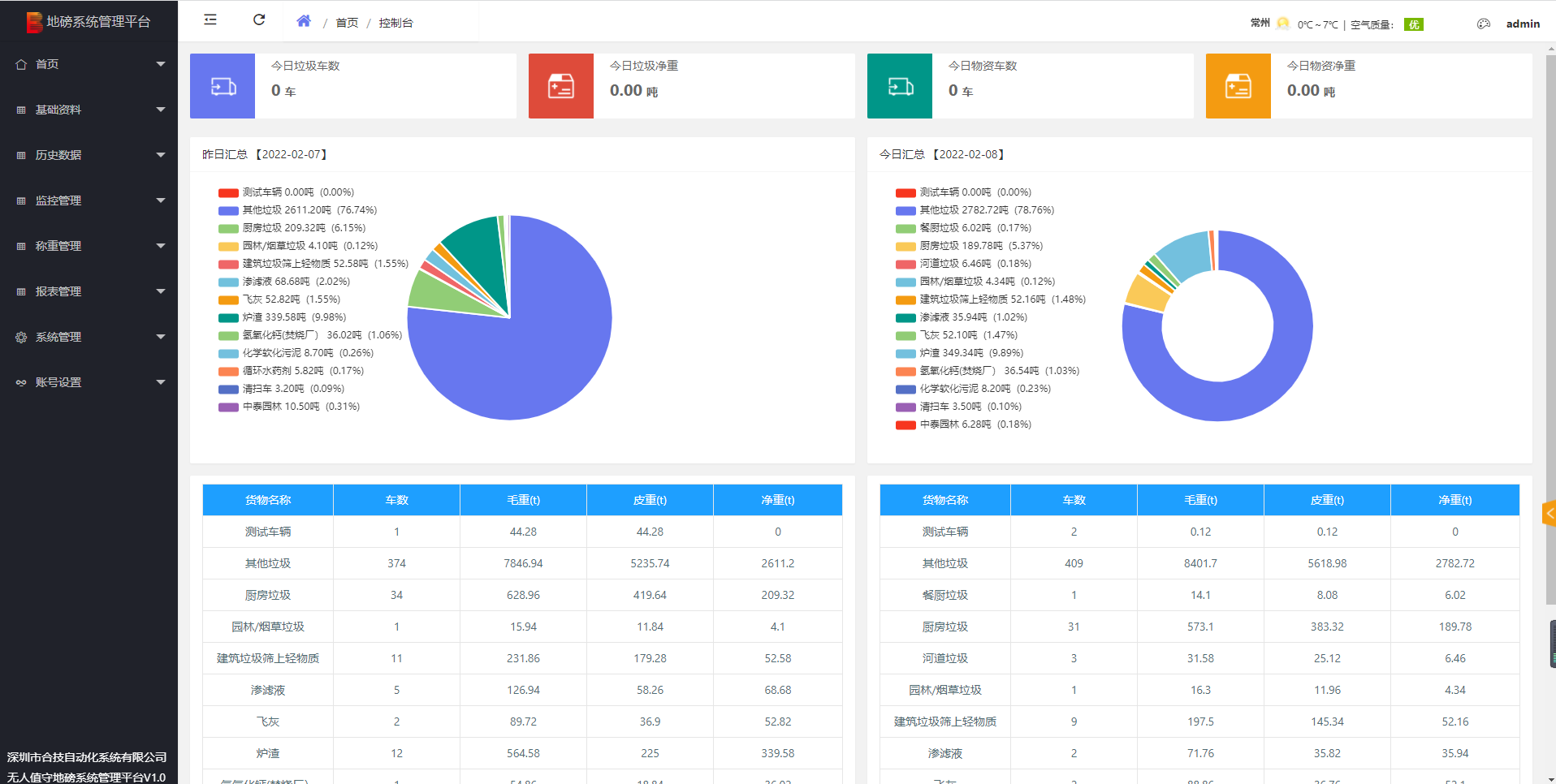Open the admin user menu
Viewport: 1556px width, 784px height.
[x=1523, y=24]
